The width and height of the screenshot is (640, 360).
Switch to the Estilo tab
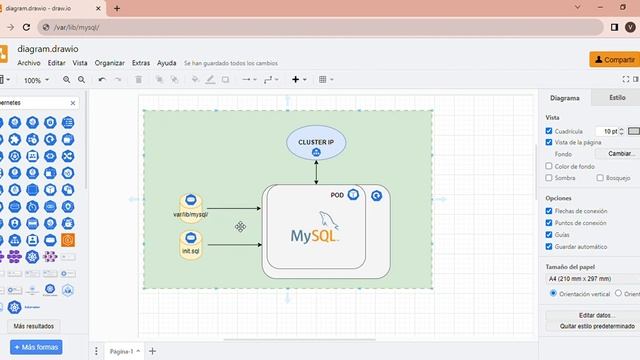tap(617, 98)
